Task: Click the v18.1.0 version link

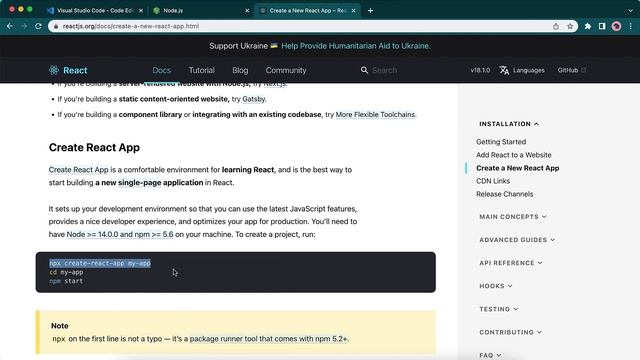Action: click(x=480, y=70)
